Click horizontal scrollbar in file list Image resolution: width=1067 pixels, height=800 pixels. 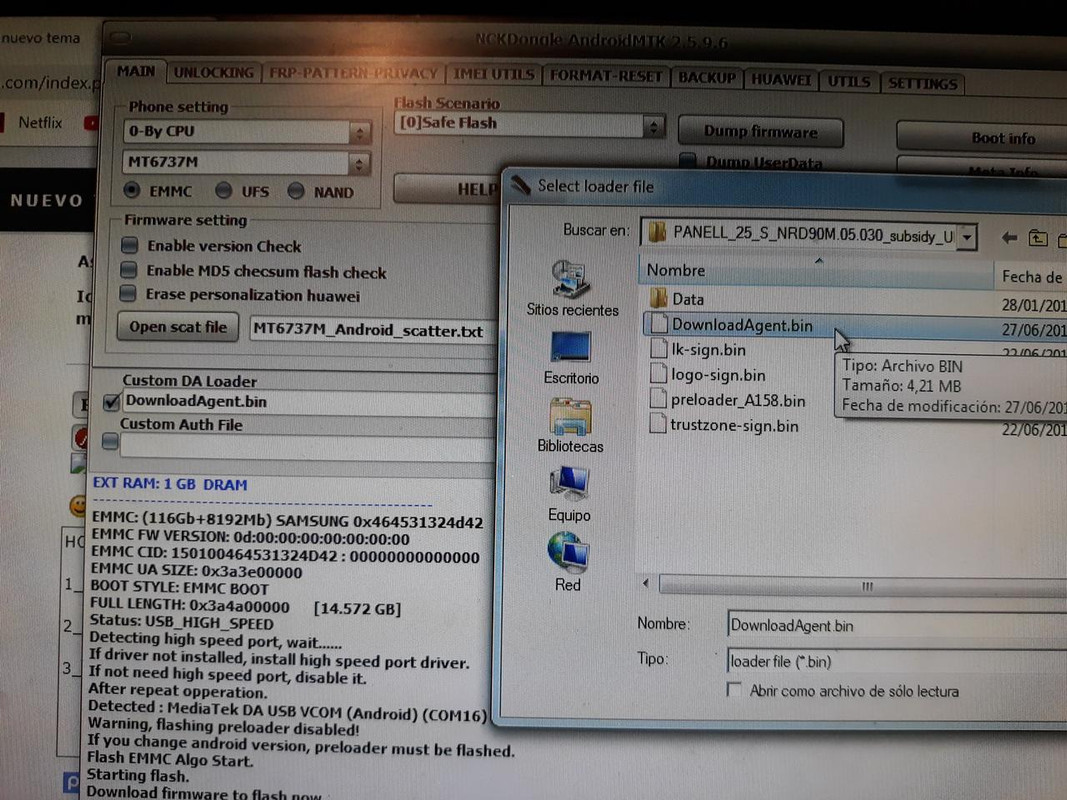coord(864,586)
